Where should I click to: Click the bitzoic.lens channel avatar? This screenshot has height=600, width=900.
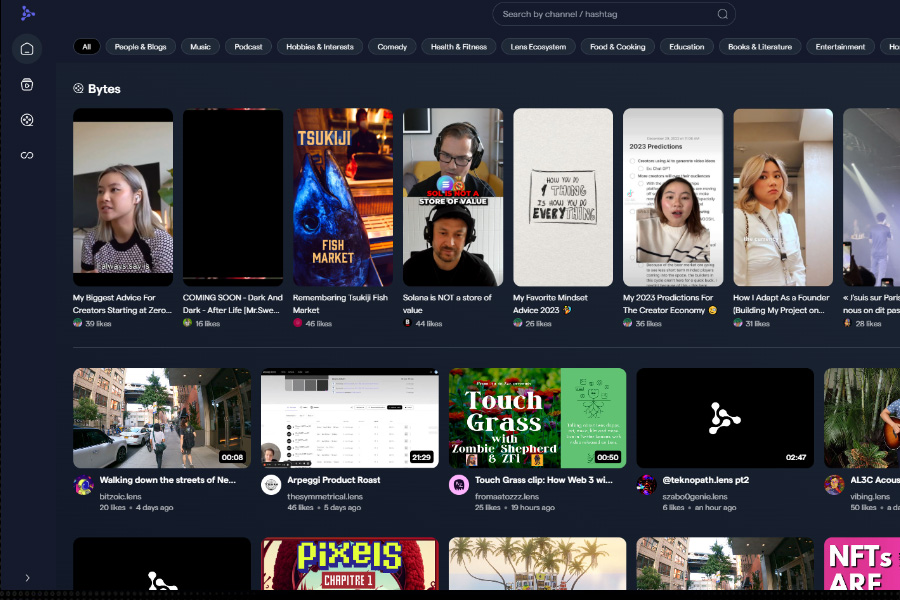pos(83,485)
